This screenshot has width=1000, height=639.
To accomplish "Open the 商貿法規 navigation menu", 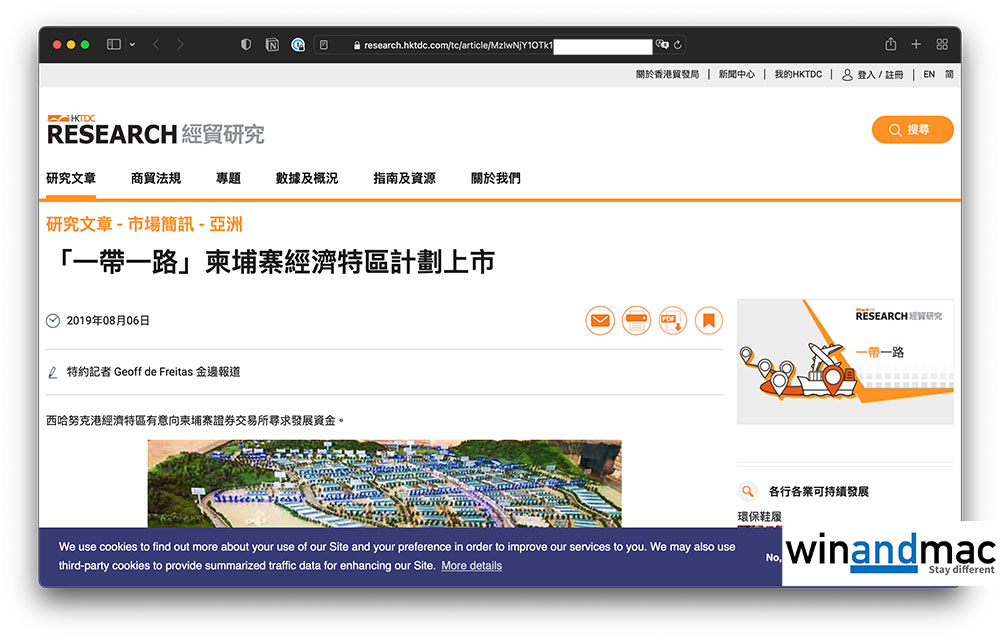I will (x=156, y=179).
